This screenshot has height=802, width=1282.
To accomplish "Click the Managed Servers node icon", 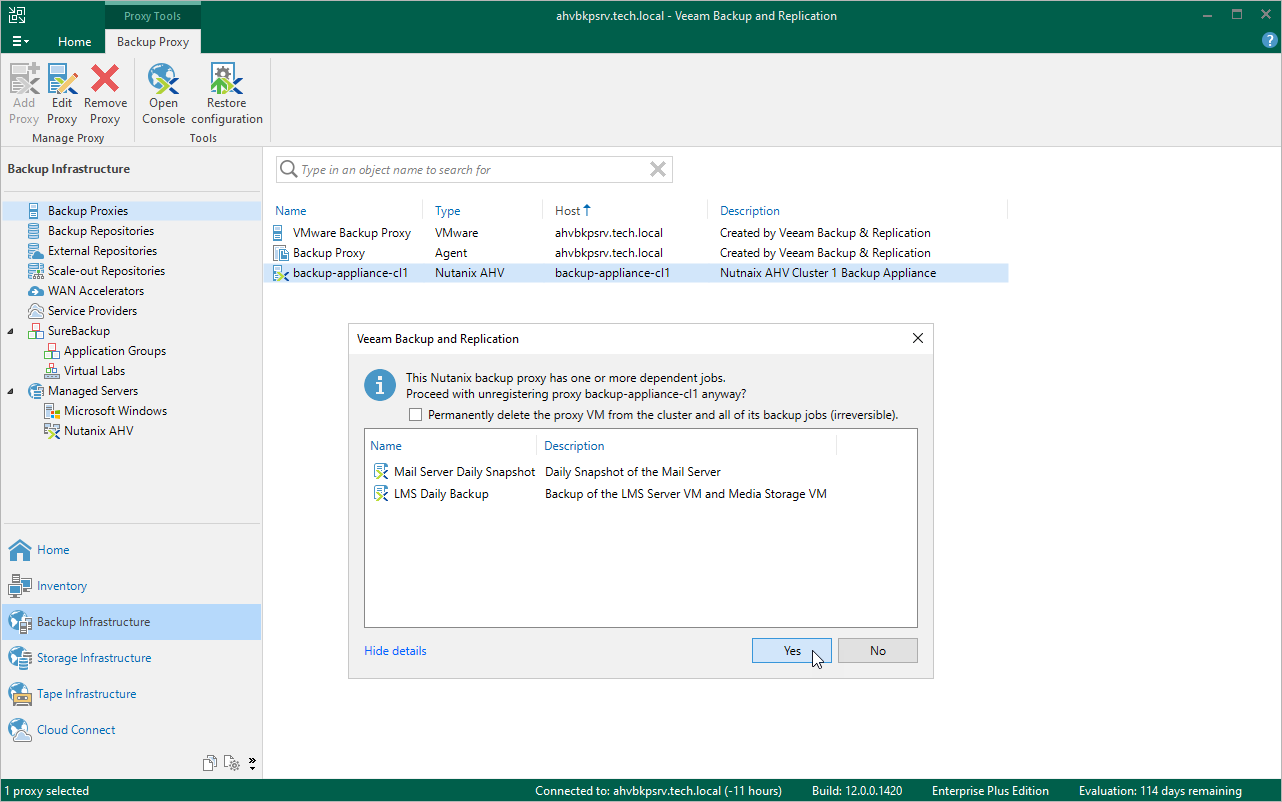I will [x=35, y=391].
